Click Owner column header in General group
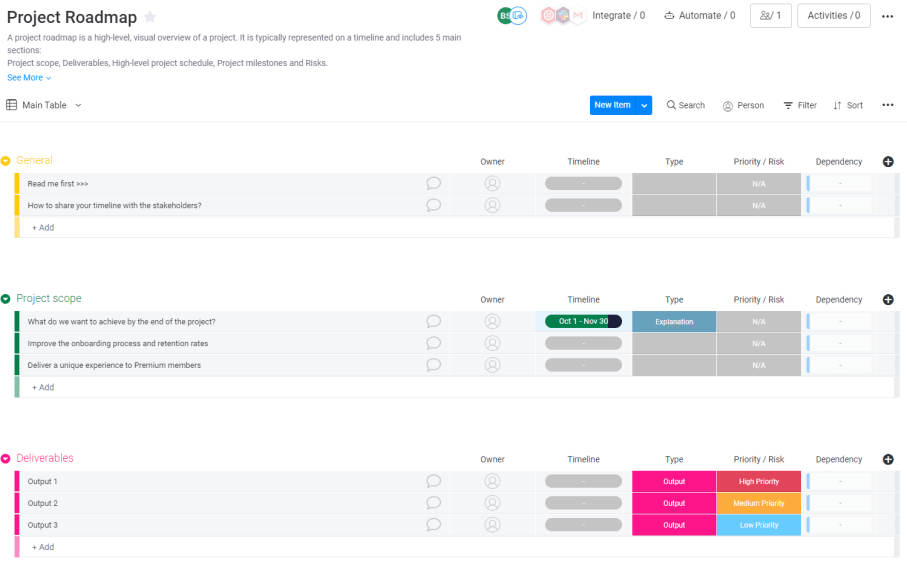The height and width of the screenshot is (567, 907). tap(492, 161)
